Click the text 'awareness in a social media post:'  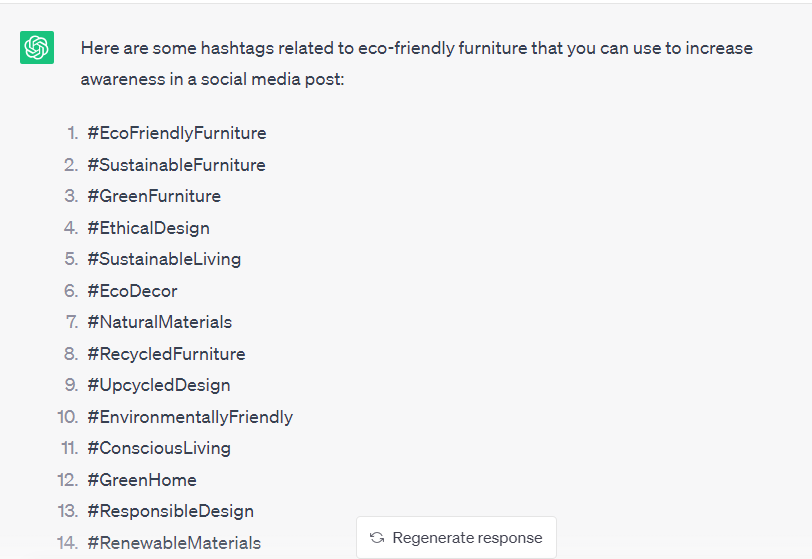click(x=212, y=79)
